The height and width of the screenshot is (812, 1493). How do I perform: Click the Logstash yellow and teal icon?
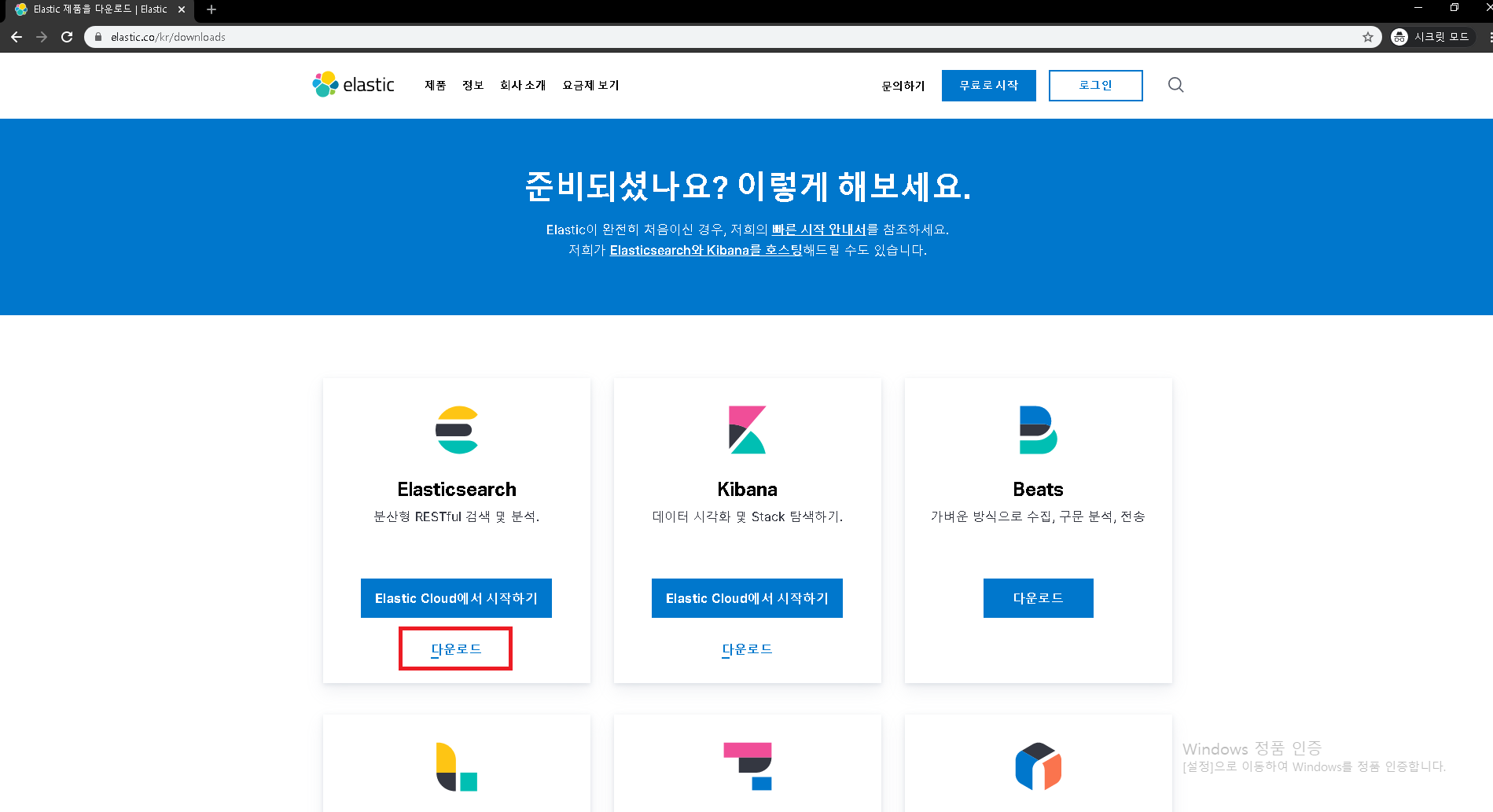click(x=457, y=766)
